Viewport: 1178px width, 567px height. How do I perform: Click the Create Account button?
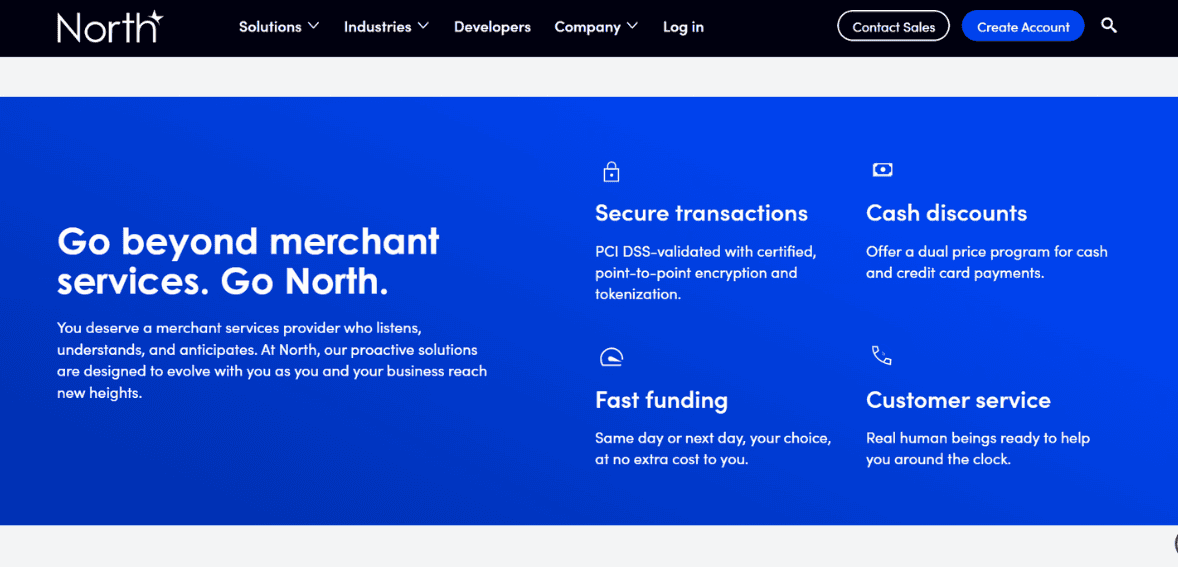point(1023,27)
